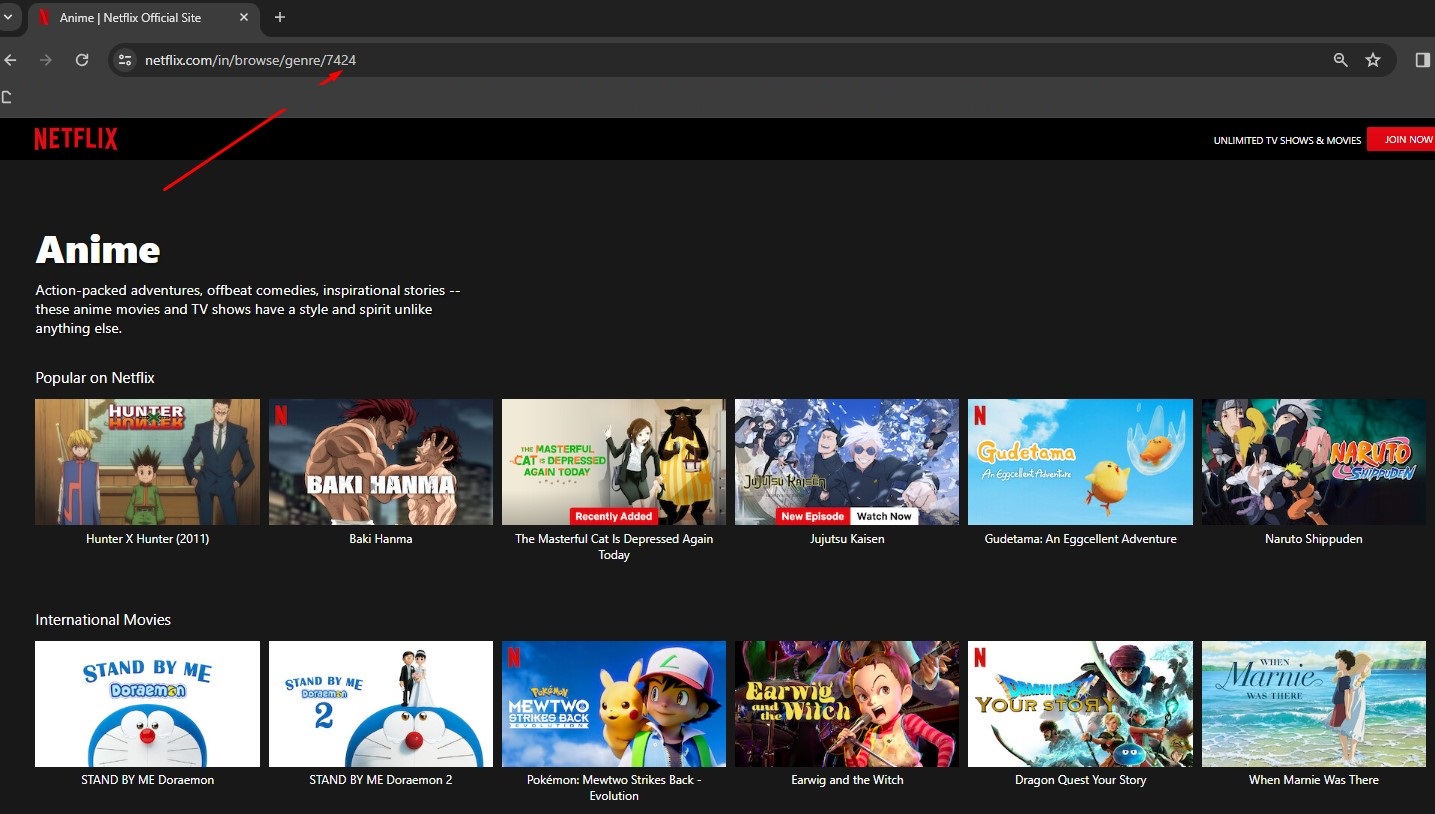Image resolution: width=1435 pixels, height=814 pixels.
Task: Click the address bar URL netflix.com/in/browse/genre/7424
Action: 250,60
